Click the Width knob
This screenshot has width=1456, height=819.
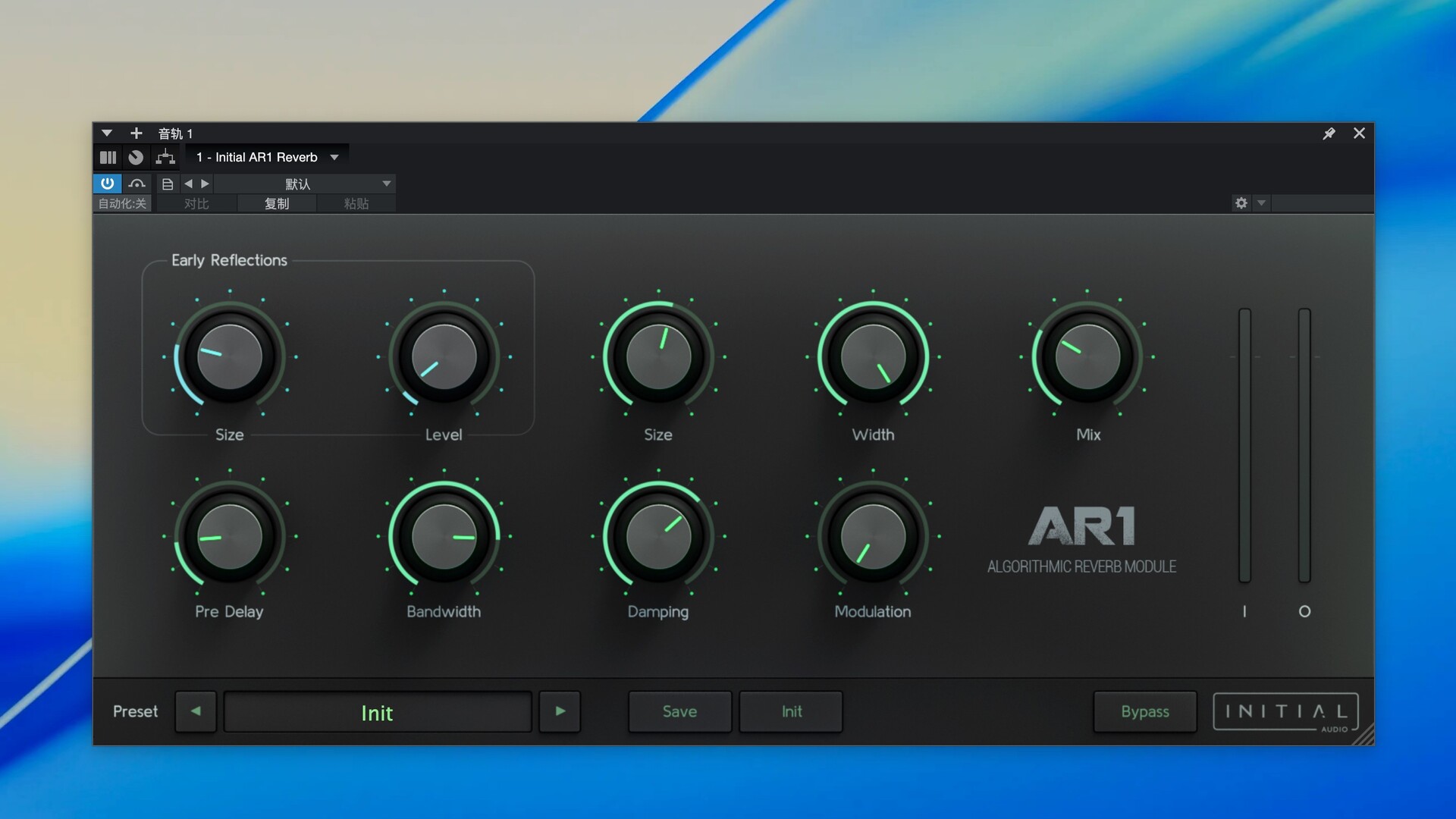(873, 356)
